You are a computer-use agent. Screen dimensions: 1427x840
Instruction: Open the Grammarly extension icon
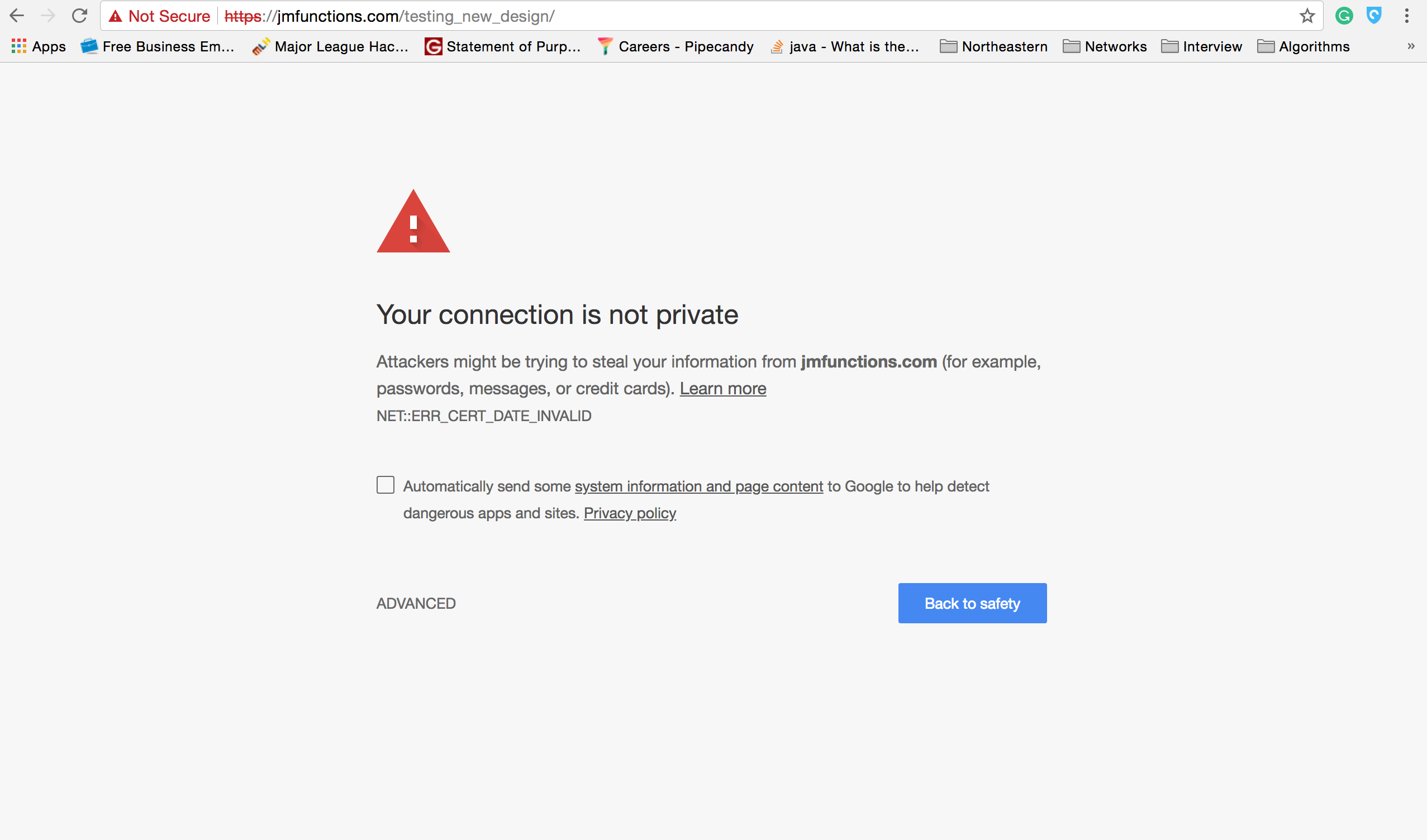coord(1344,15)
